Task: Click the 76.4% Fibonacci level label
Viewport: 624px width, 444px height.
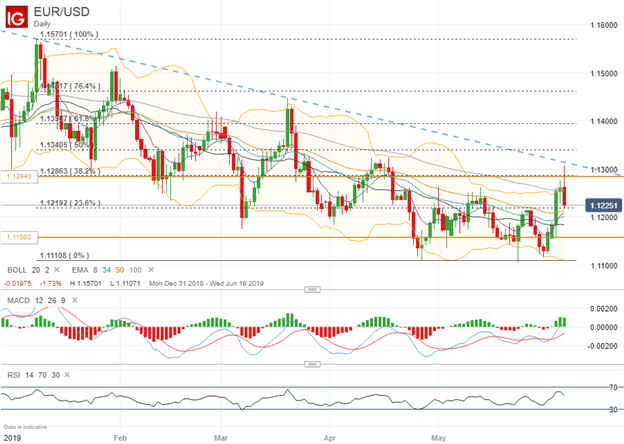Action: (70, 86)
